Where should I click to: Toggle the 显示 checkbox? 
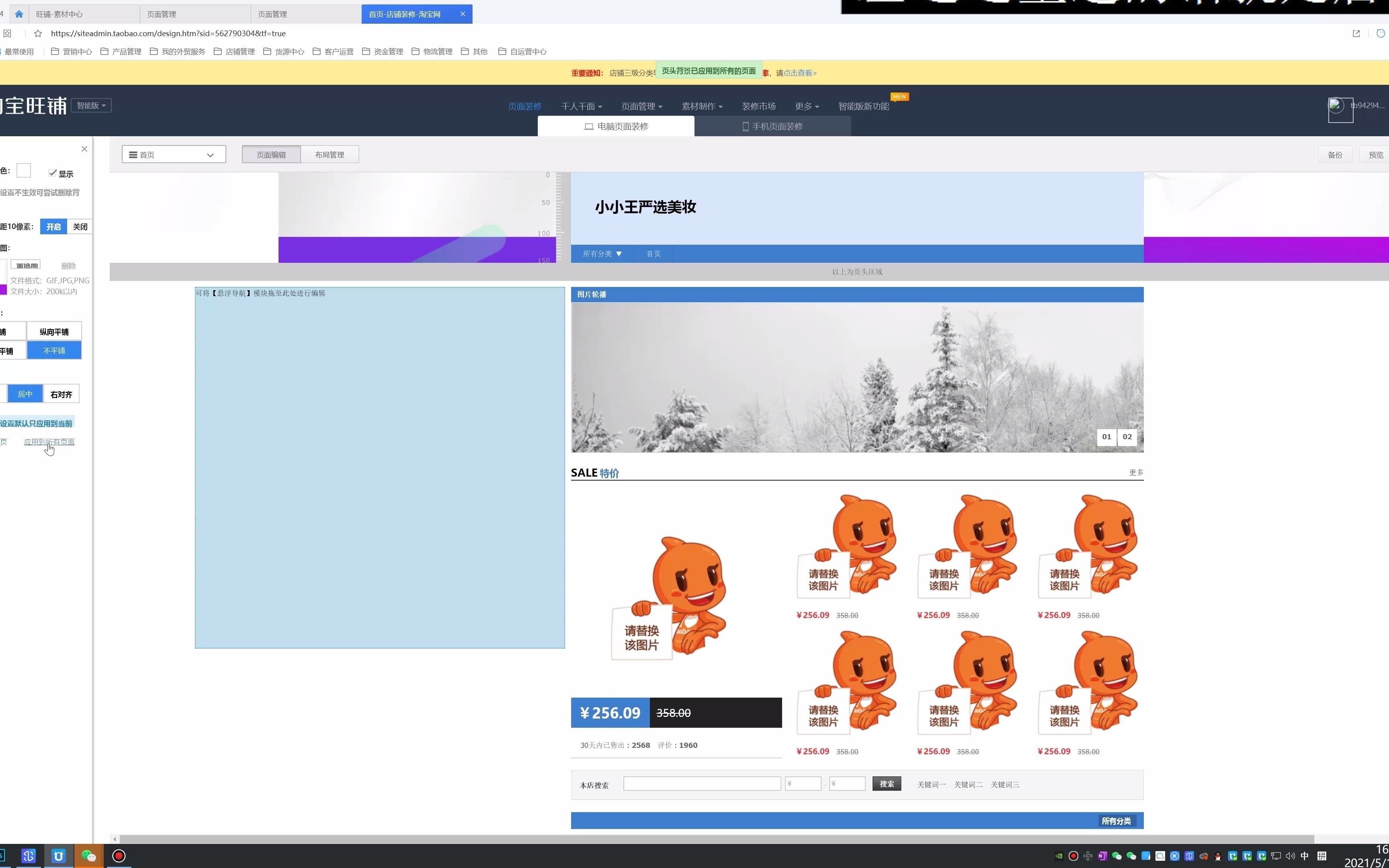click(52, 173)
